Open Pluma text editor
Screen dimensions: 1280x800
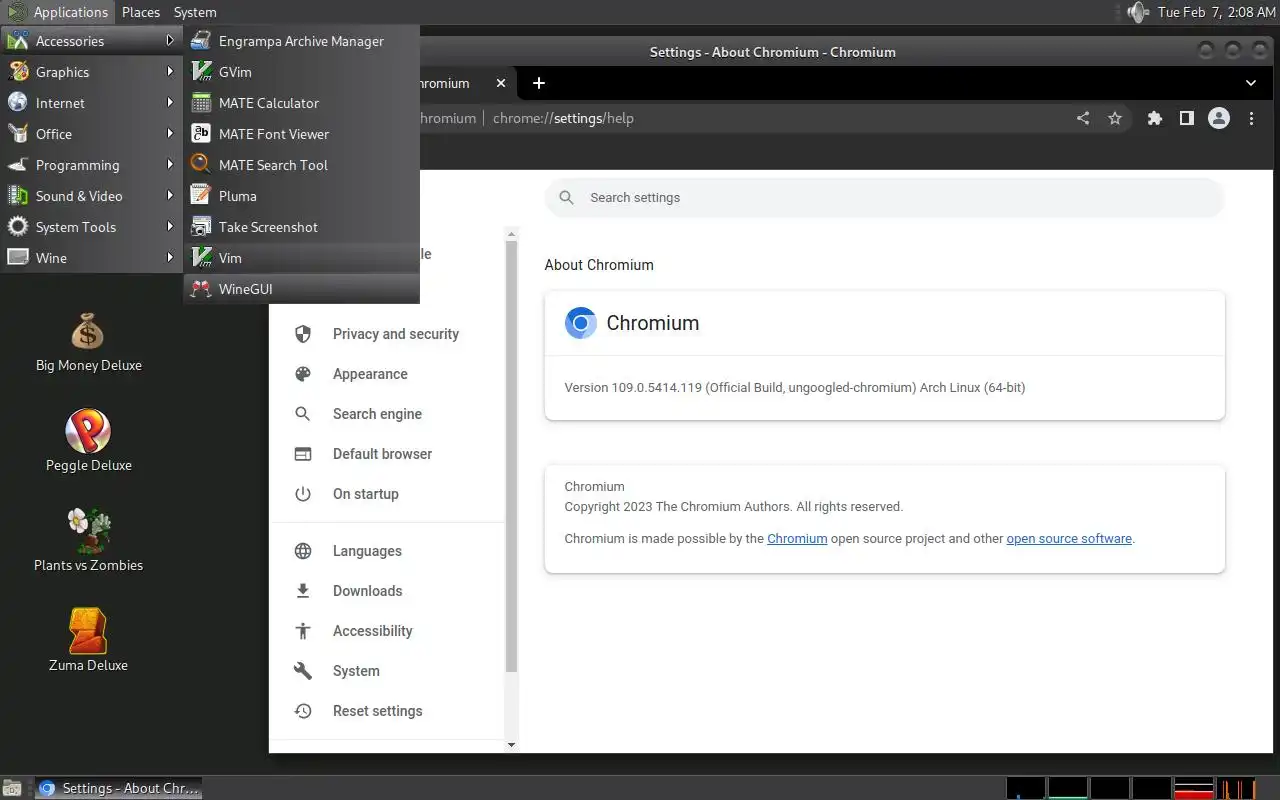[x=301, y=196]
